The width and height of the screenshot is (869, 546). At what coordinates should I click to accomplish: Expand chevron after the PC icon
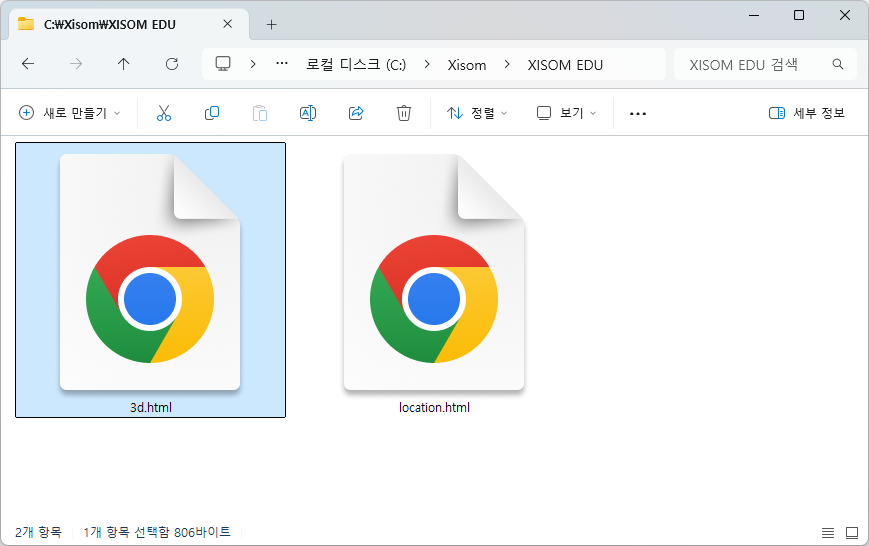point(253,64)
